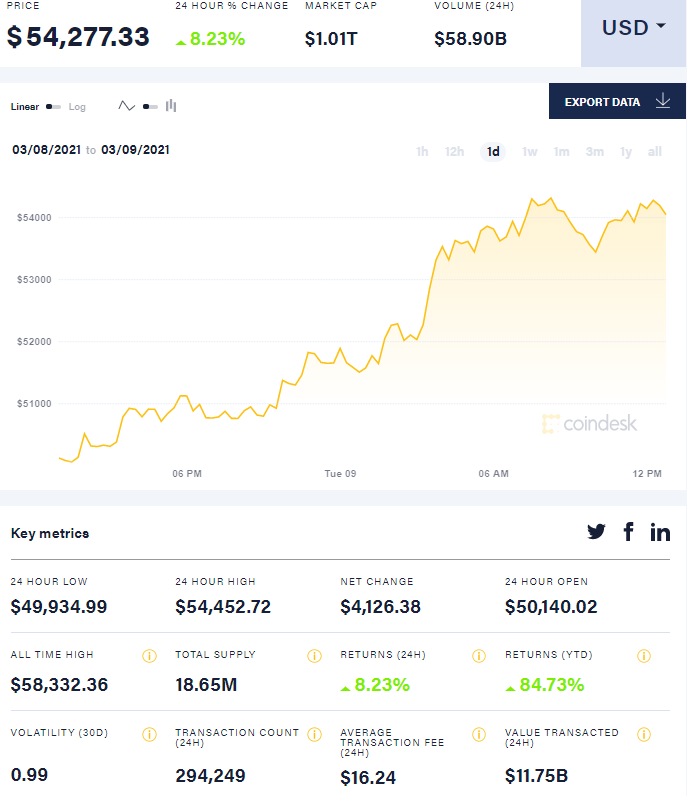Click the Export Data button
Screen dimensions: 687x796
pos(617,102)
